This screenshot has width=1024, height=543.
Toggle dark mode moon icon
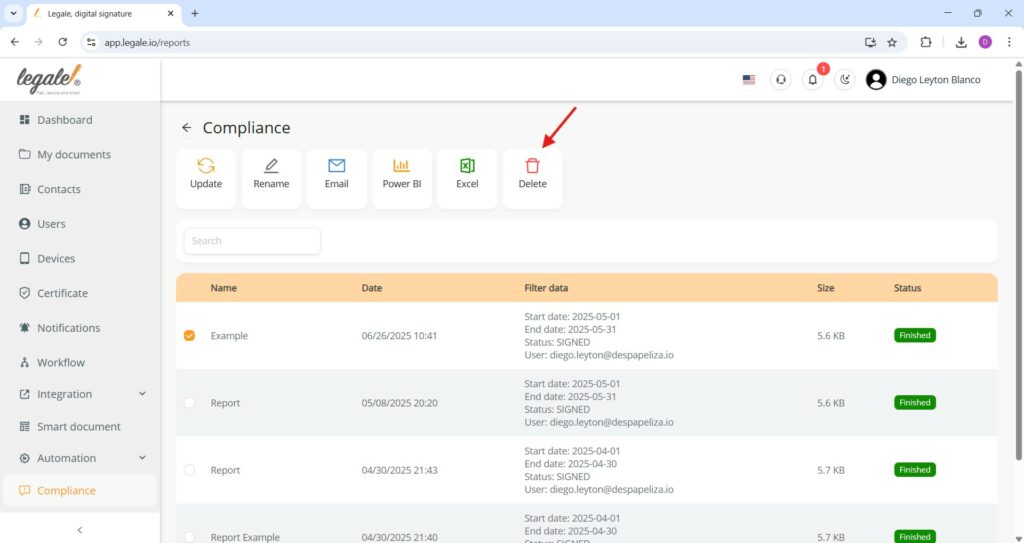[844, 80]
